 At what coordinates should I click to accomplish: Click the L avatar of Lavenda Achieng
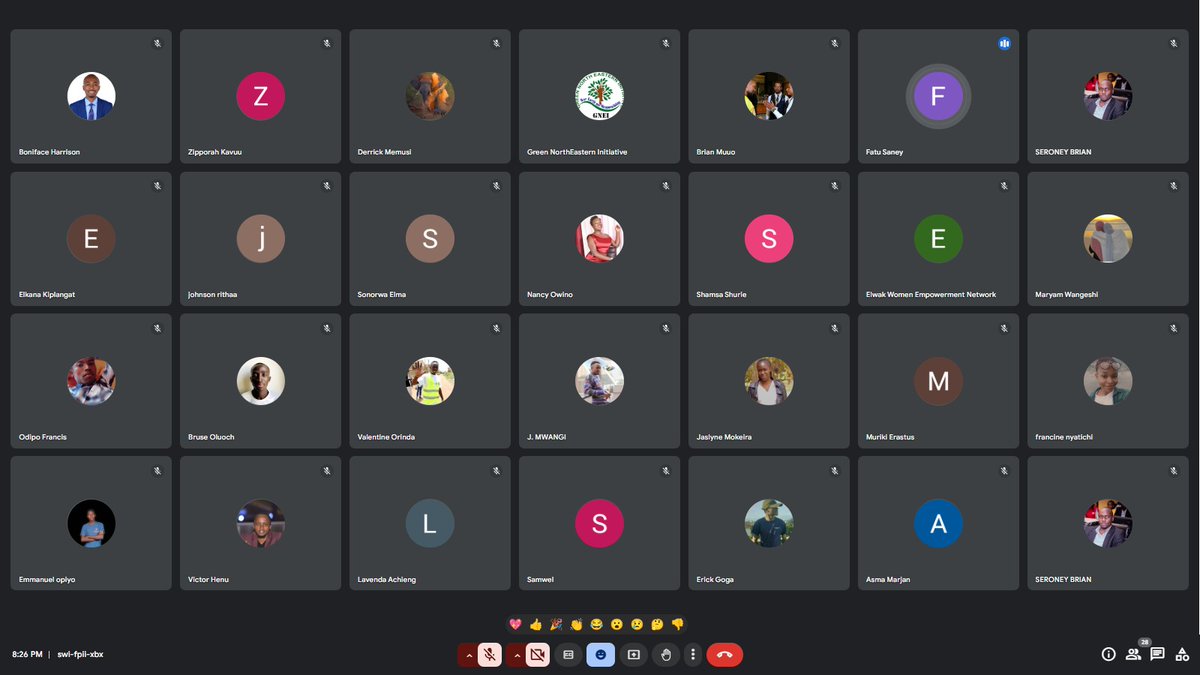(430, 524)
